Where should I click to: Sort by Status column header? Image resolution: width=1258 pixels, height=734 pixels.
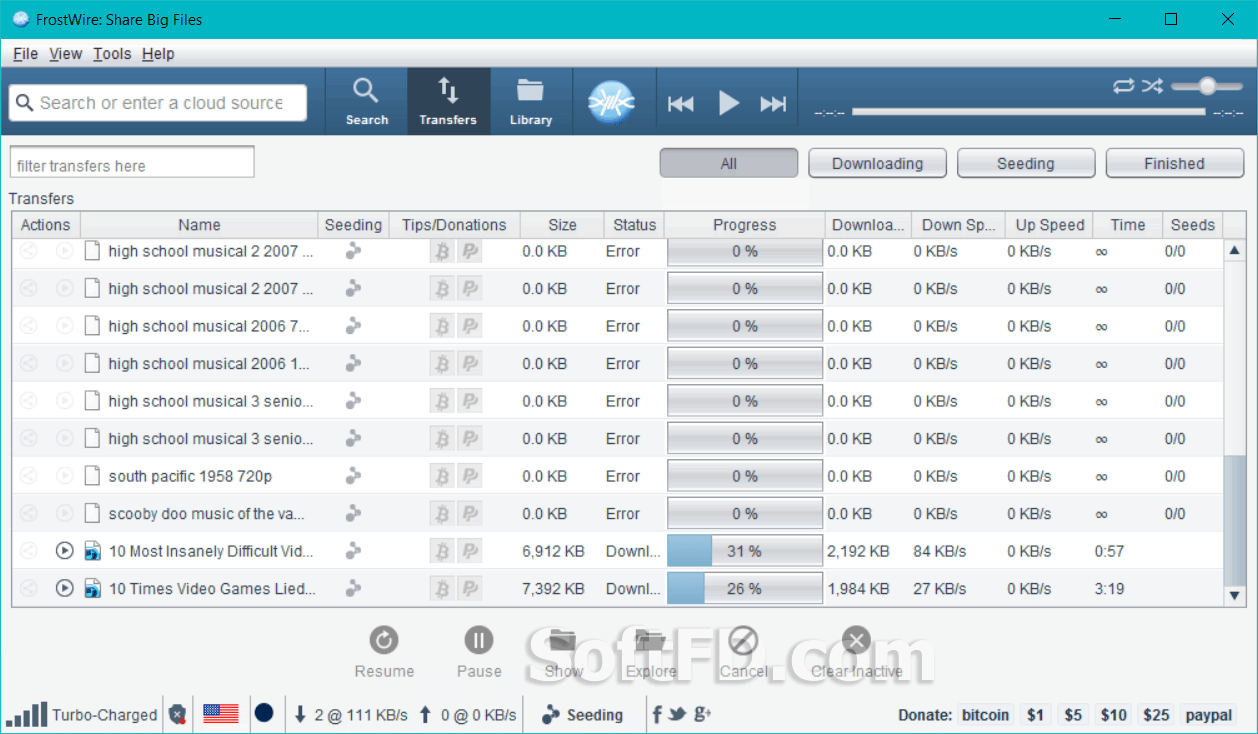635,225
